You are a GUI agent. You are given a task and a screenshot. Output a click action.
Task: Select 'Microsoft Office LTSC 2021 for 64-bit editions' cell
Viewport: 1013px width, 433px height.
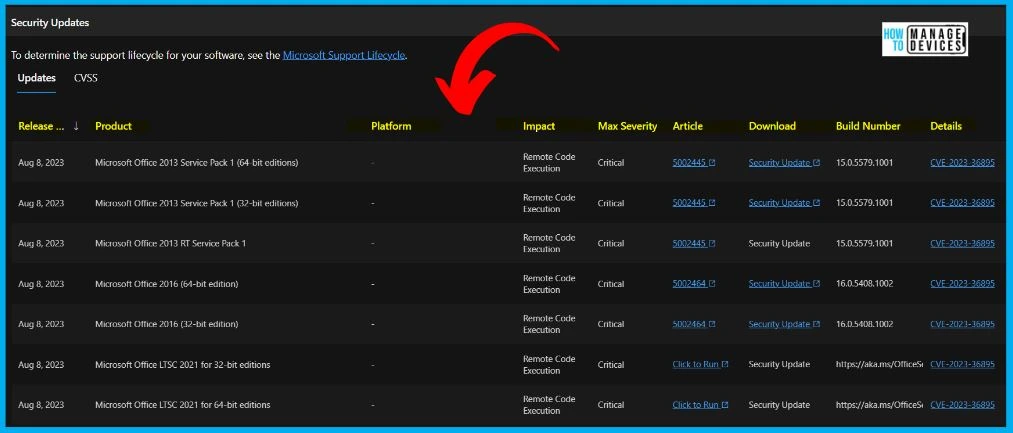183,405
